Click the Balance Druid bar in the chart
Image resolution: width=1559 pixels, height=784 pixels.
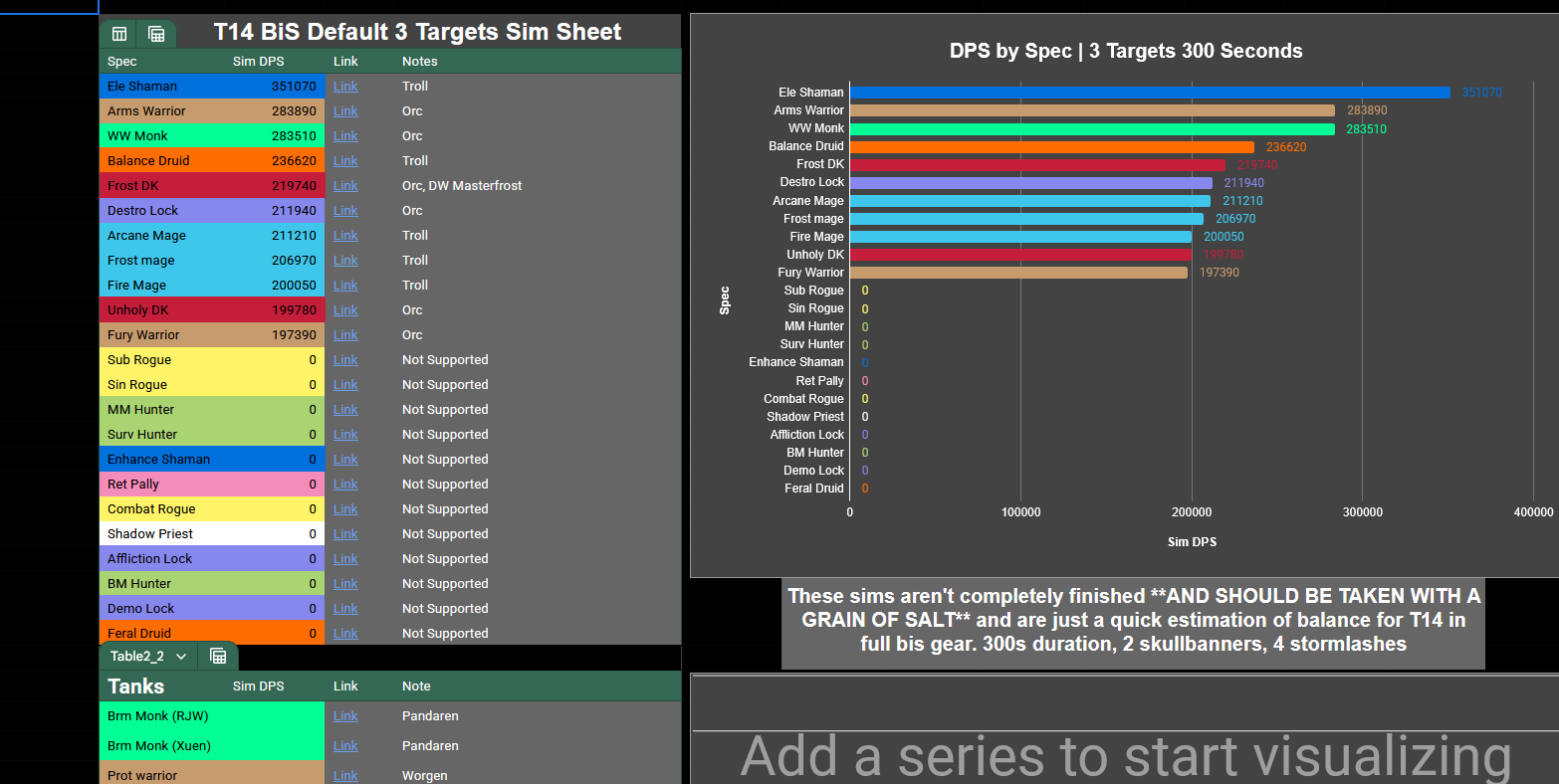1052,146
